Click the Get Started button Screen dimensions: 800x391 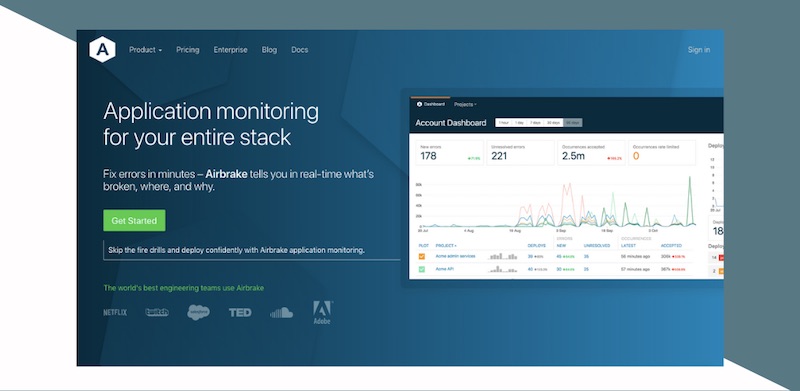134,221
